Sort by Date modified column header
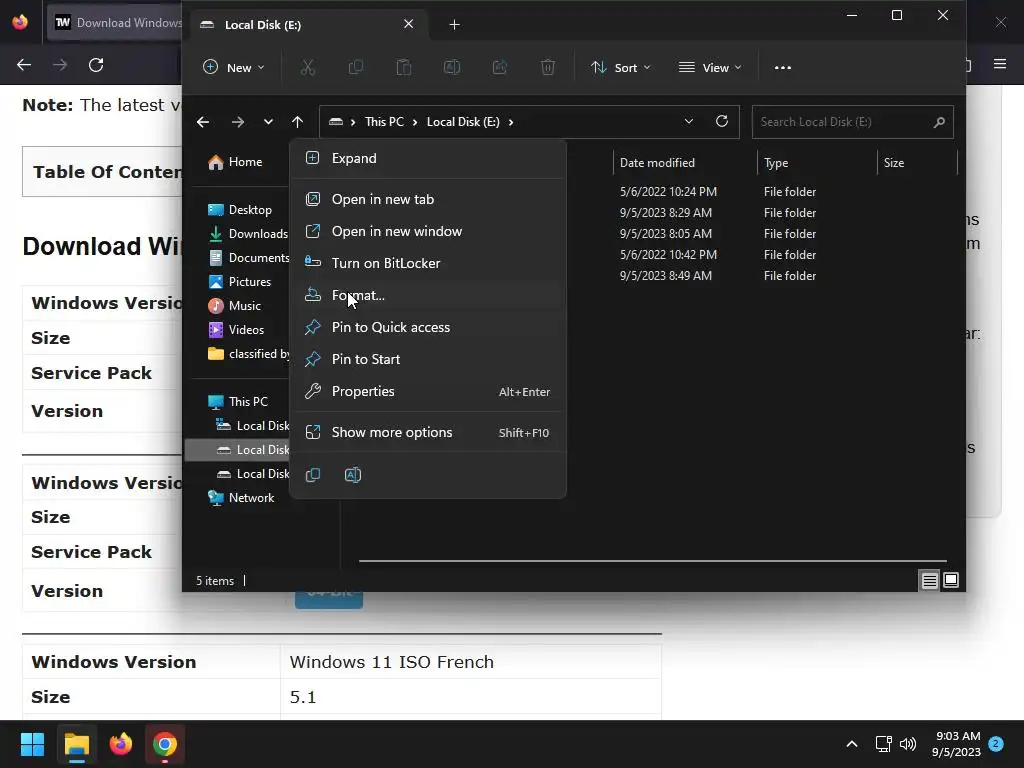 click(x=684, y=163)
